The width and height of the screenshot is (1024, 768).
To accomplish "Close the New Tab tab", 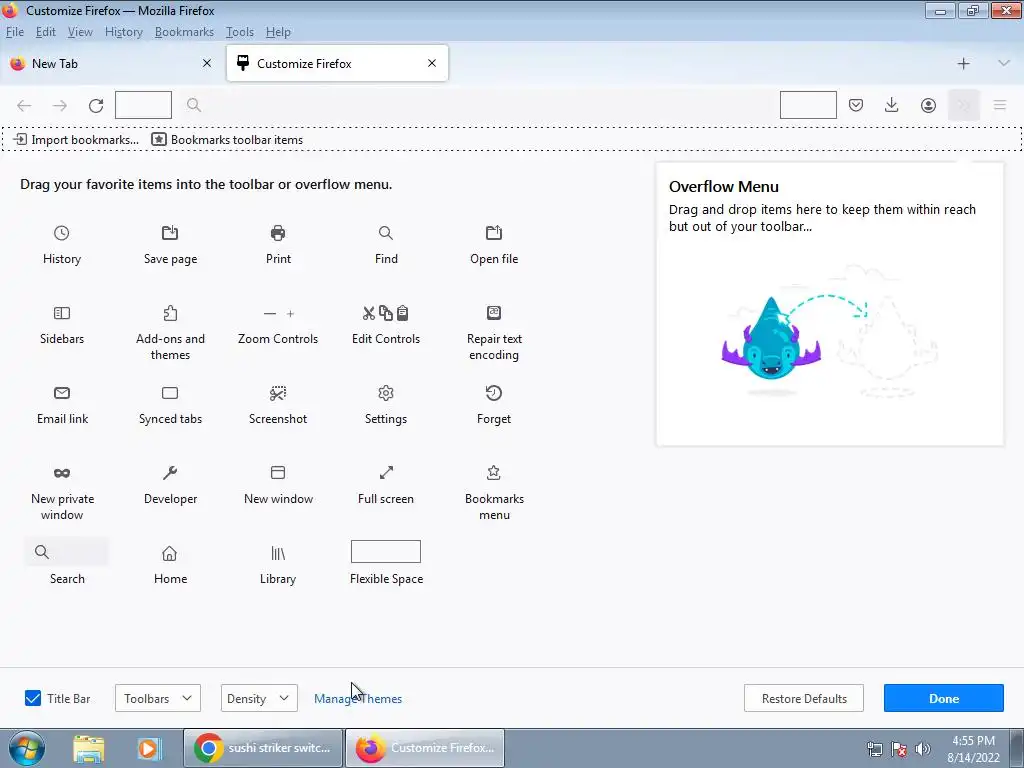I will click(x=207, y=63).
